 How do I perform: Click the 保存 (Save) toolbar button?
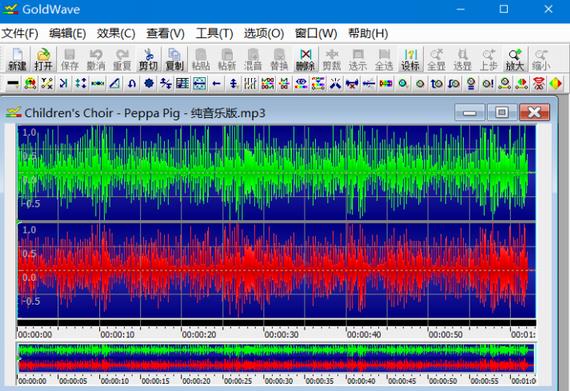tap(69, 59)
